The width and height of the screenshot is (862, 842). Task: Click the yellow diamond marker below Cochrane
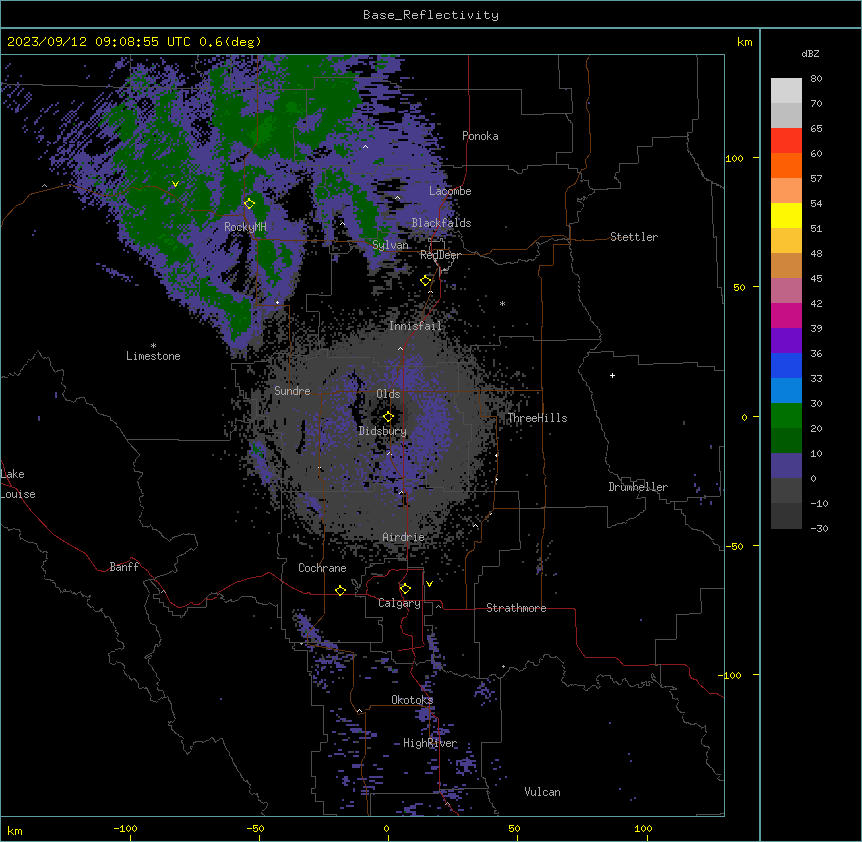pos(341,590)
